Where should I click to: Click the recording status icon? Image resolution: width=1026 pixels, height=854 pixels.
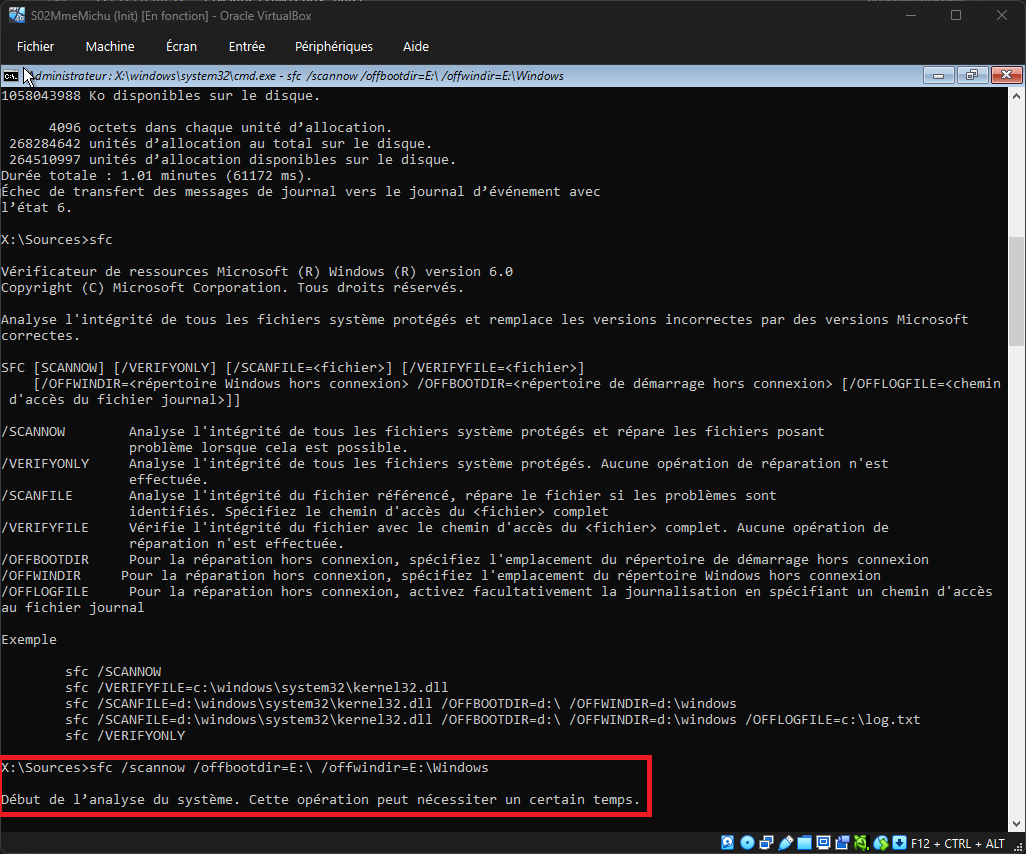(843, 843)
